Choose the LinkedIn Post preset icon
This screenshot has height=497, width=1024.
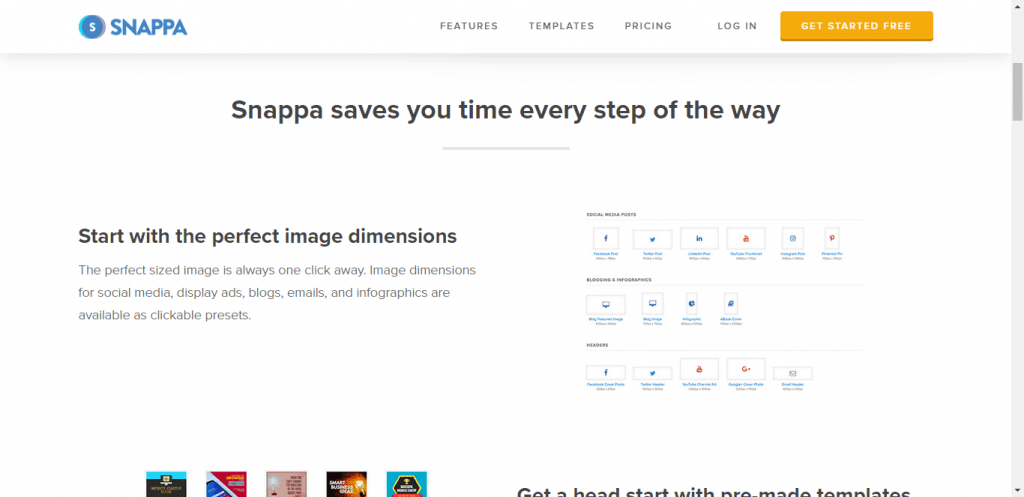click(699, 238)
